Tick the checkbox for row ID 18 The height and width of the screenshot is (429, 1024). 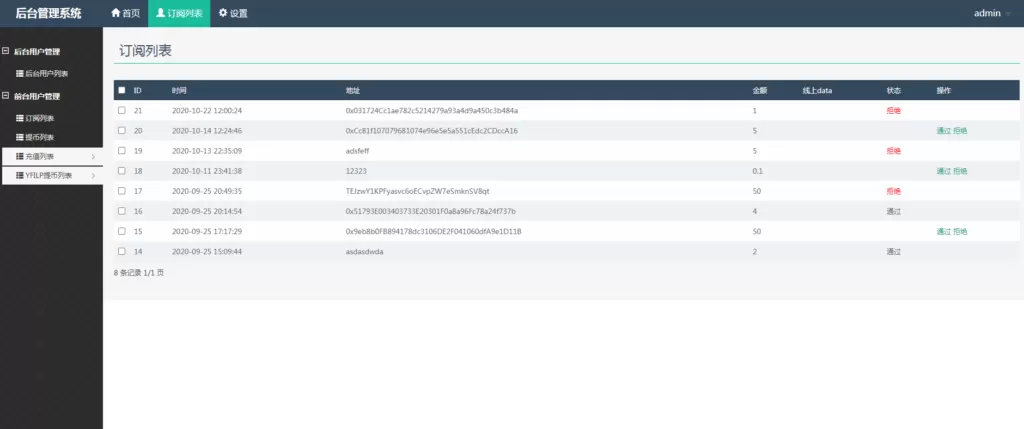coord(121,171)
